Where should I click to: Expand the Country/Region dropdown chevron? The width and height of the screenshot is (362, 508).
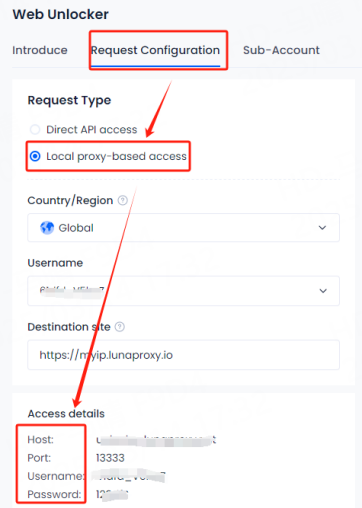pos(322,228)
